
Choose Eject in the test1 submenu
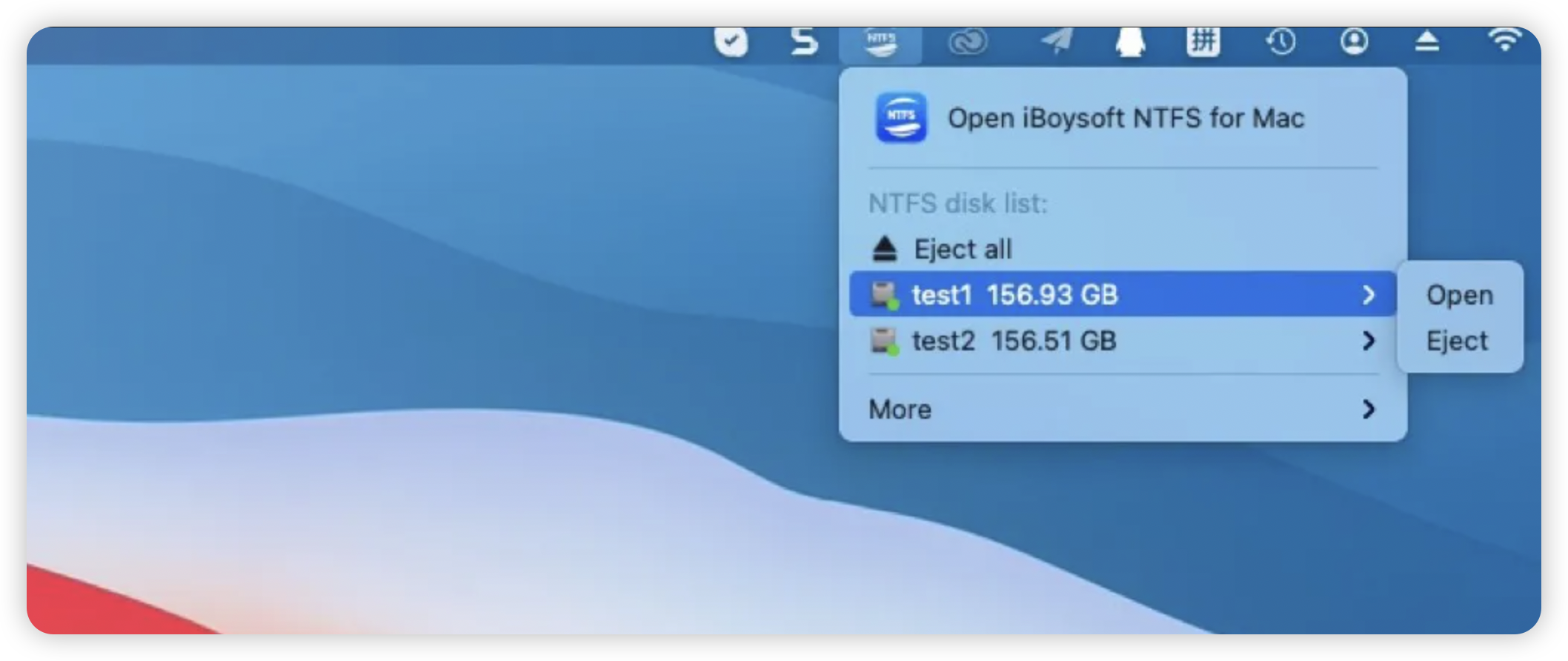1459,341
